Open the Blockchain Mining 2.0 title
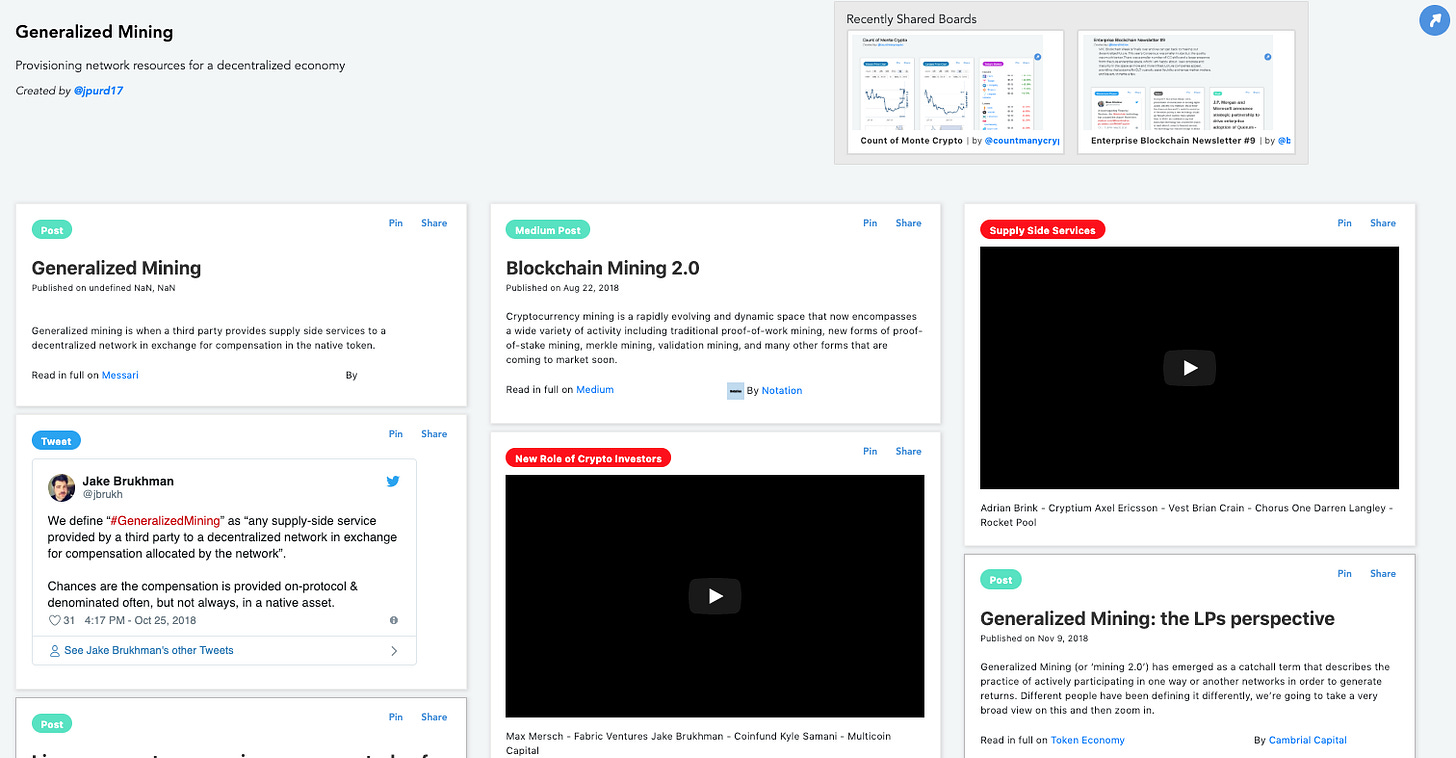The image size is (1456, 758). [x=603, y=268]
